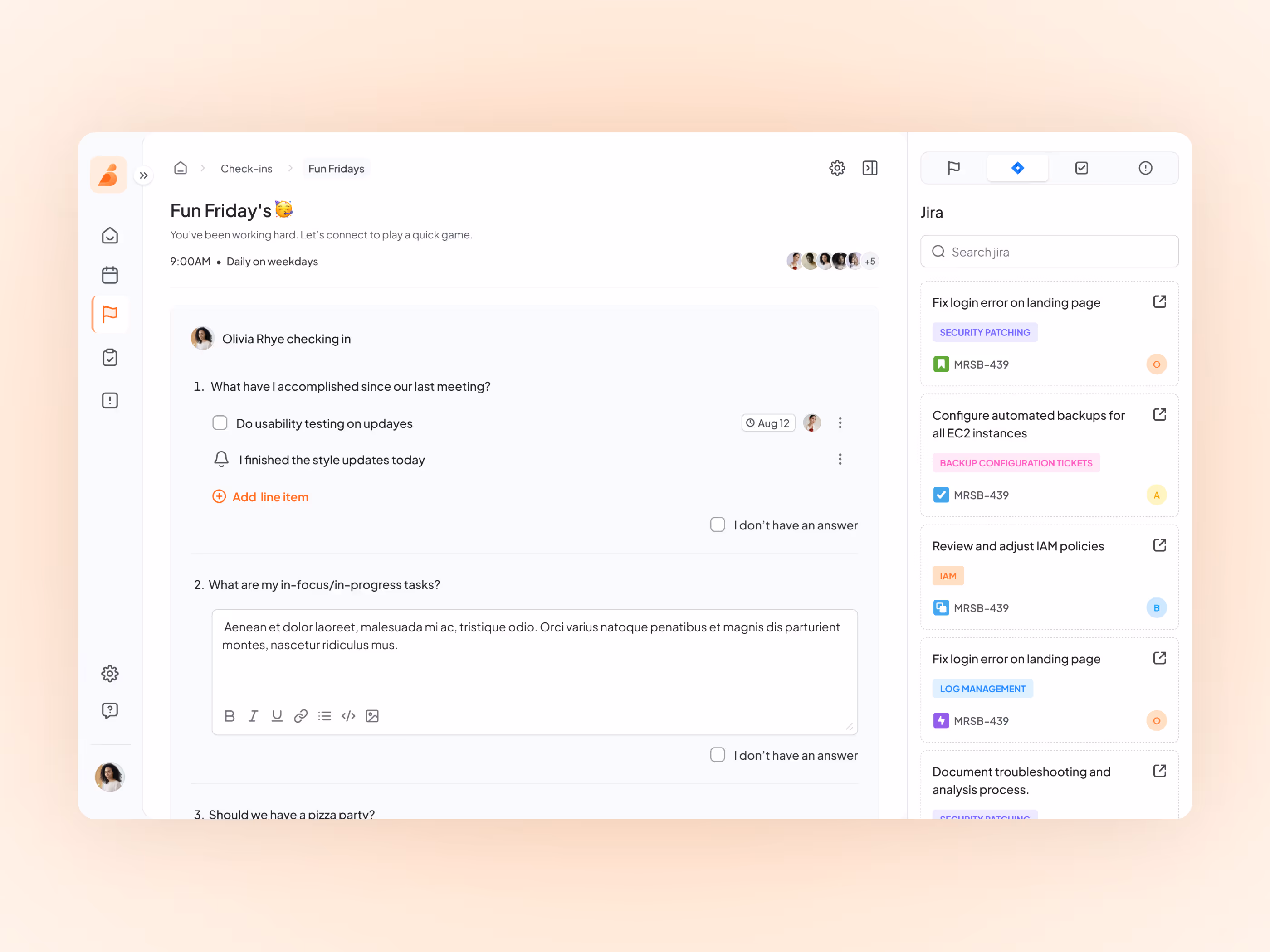1270x952 pixels.
Task: Open external link for IAM policies ticket
Action: coord(1159,545)
